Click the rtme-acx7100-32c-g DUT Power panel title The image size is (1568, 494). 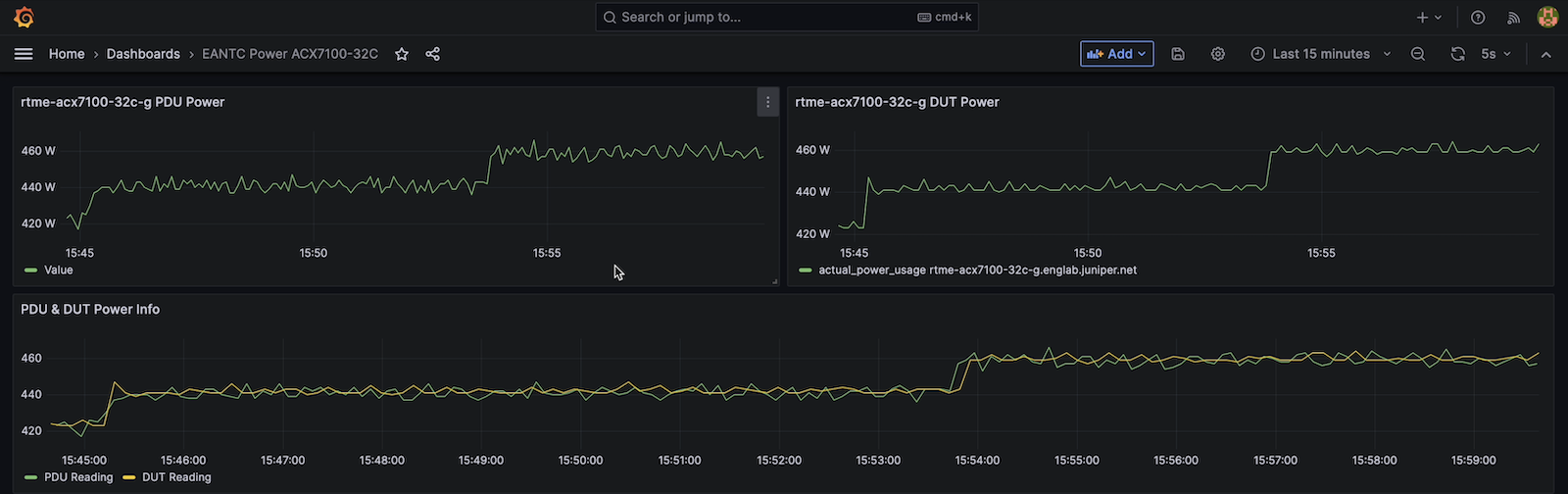[x=897, y=102]
